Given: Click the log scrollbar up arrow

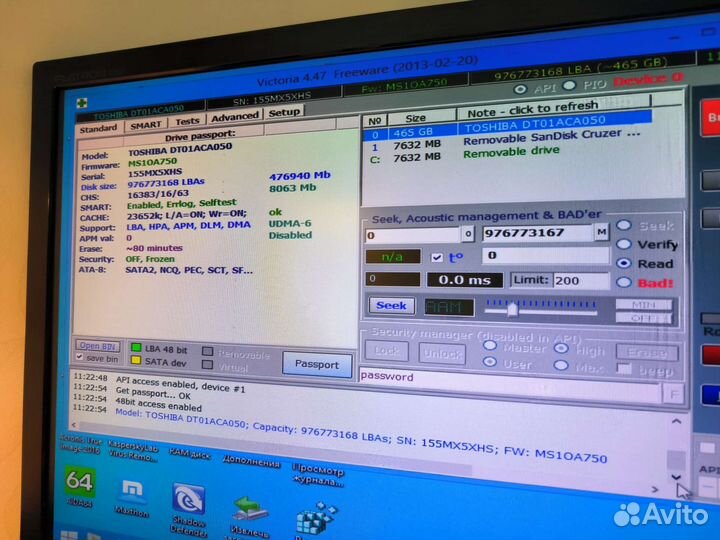Looking at the screenshot, I should [x=676, y=421].
